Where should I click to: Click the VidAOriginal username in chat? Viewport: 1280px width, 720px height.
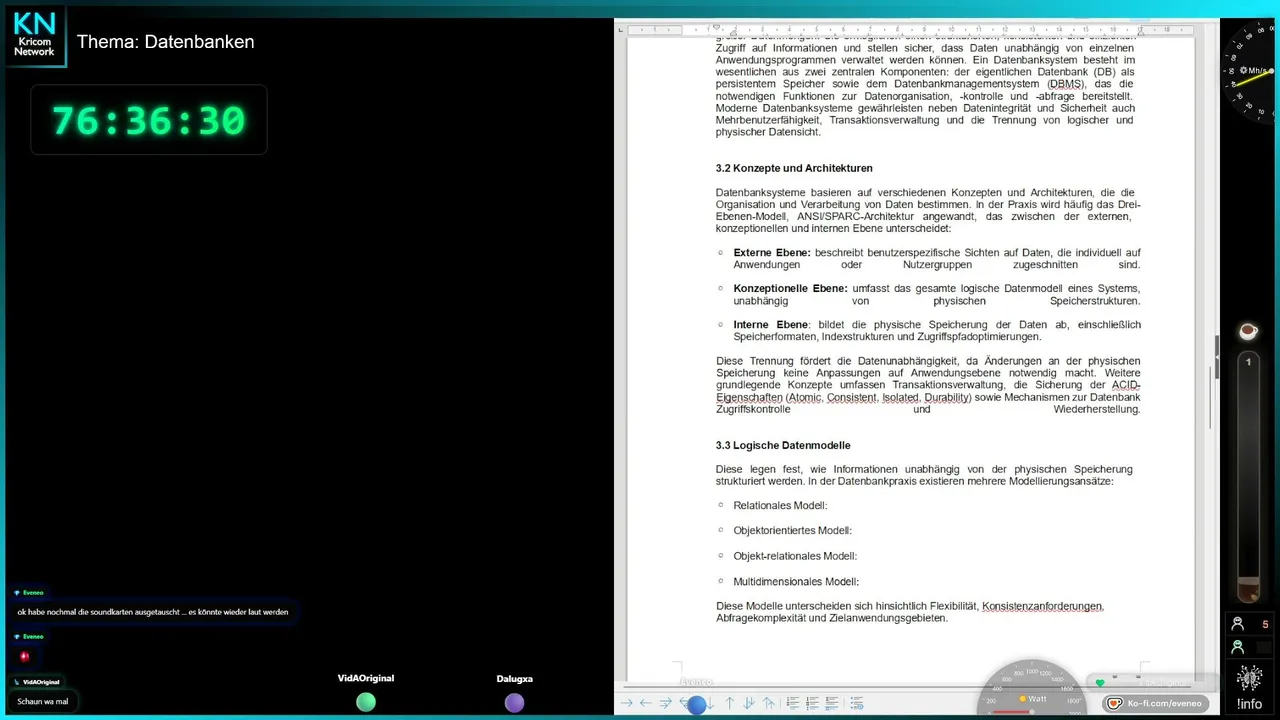tap(41, 682)
